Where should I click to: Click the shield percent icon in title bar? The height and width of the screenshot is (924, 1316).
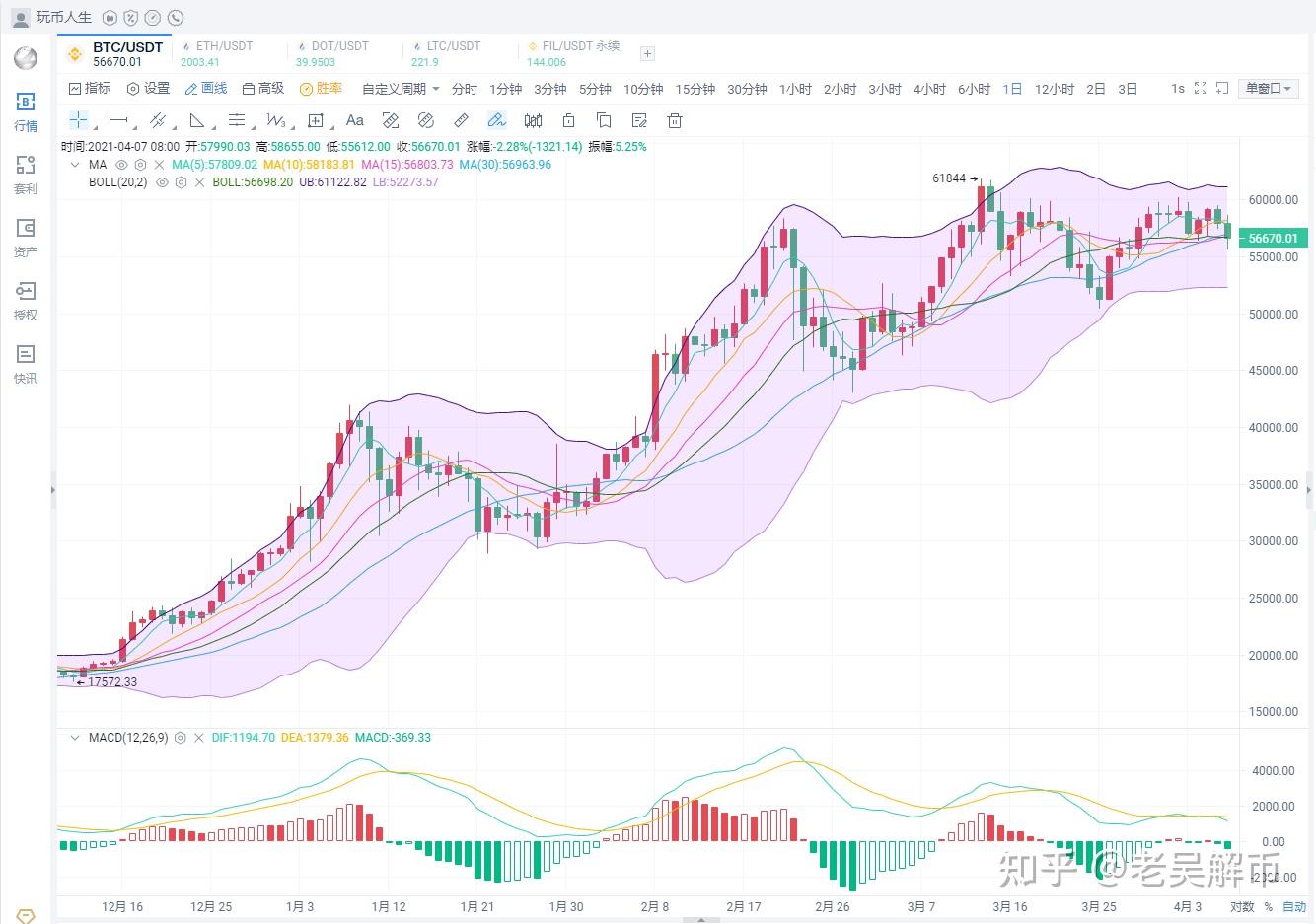point(131,18)
